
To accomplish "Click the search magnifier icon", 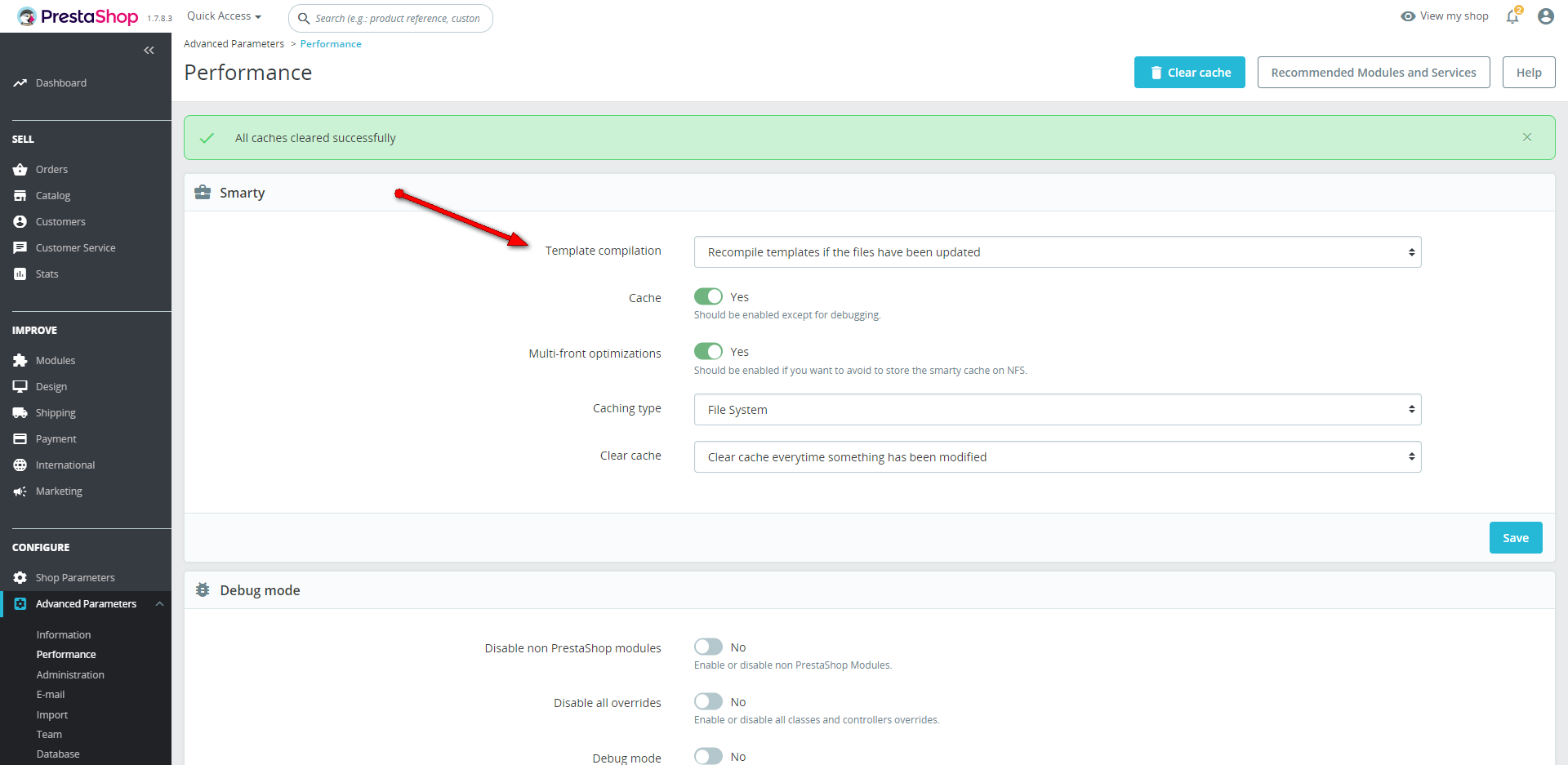I will pyautogui.click(x=304, y=19).
